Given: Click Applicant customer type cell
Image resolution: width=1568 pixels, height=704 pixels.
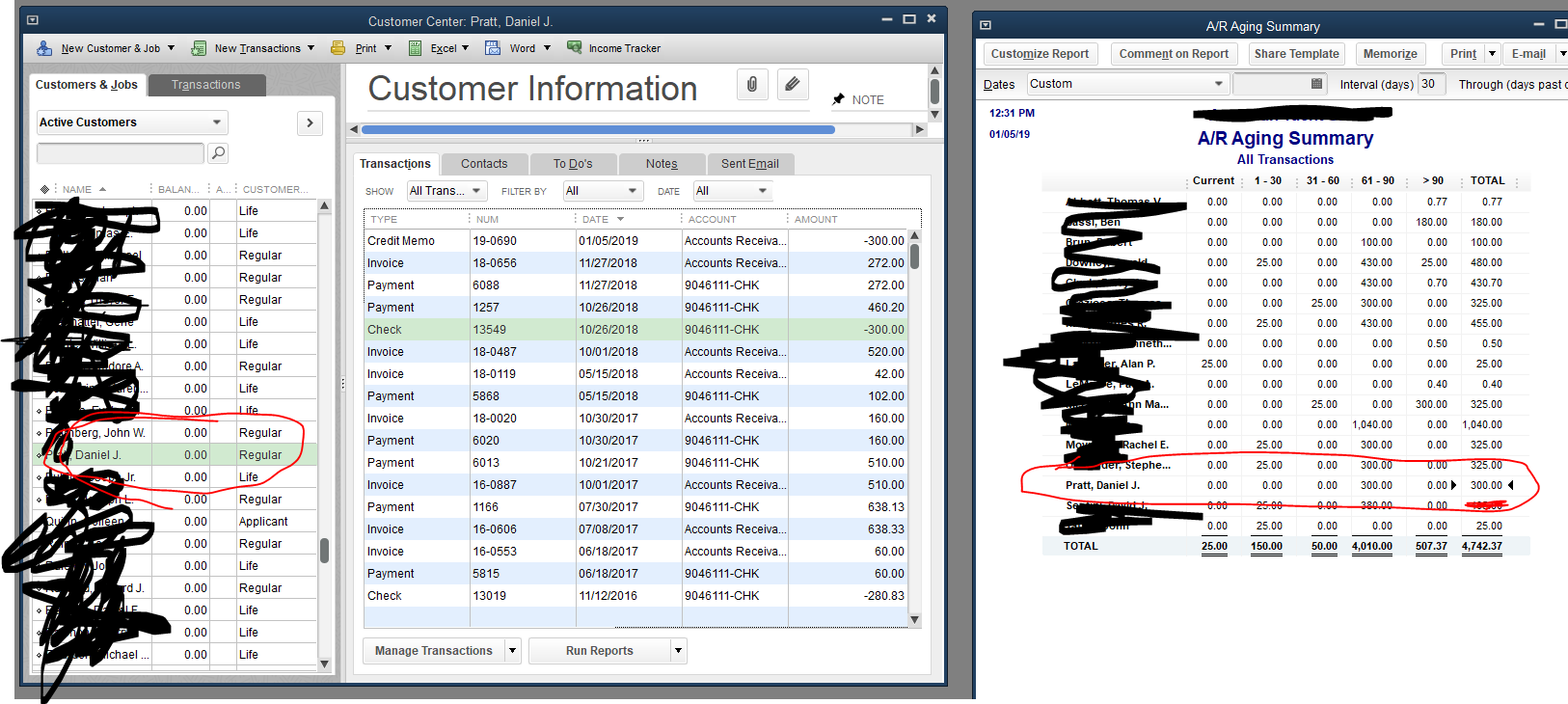Looking at the screenshot, I should coord(263,522).
